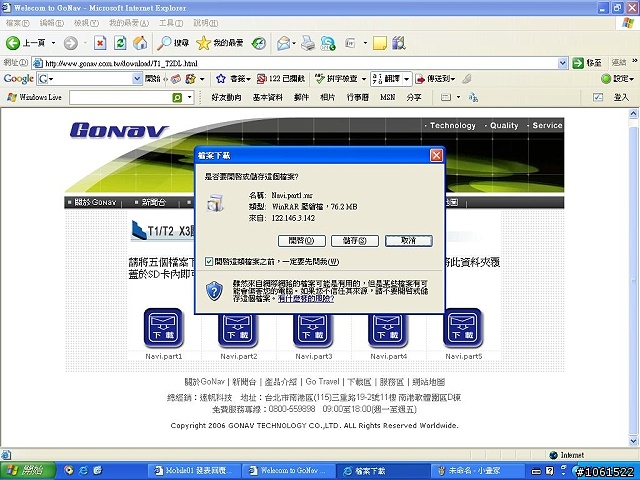Open the File menu in IE
Image resolution: width=640 pixels, height=480 pixels.
pos(17,23)
